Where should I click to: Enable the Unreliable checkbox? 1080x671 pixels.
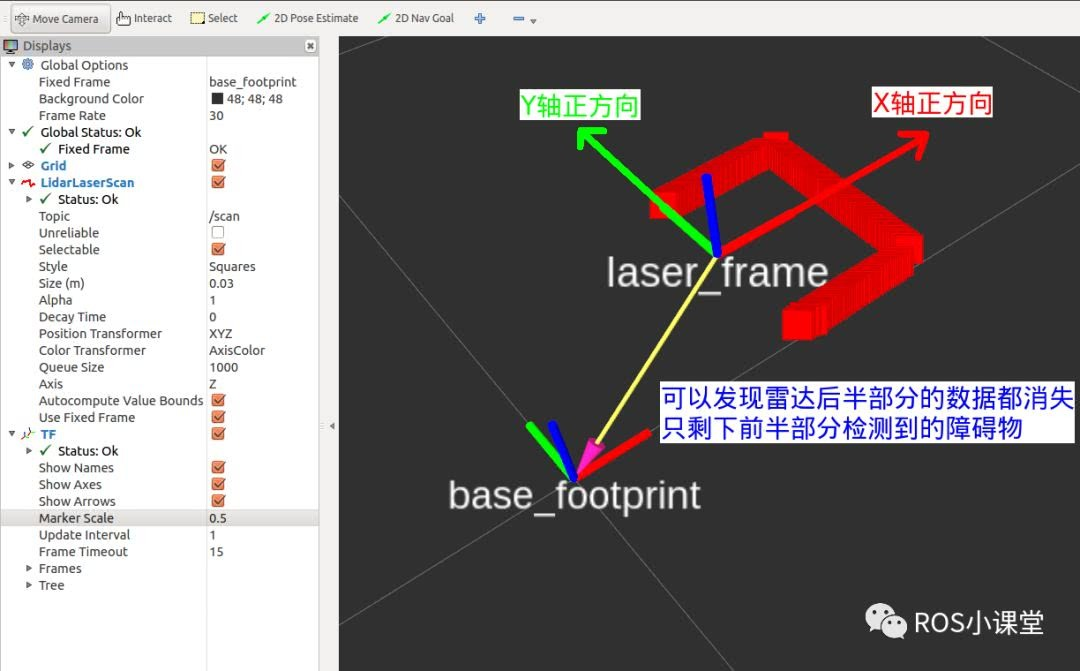point(218,232)
